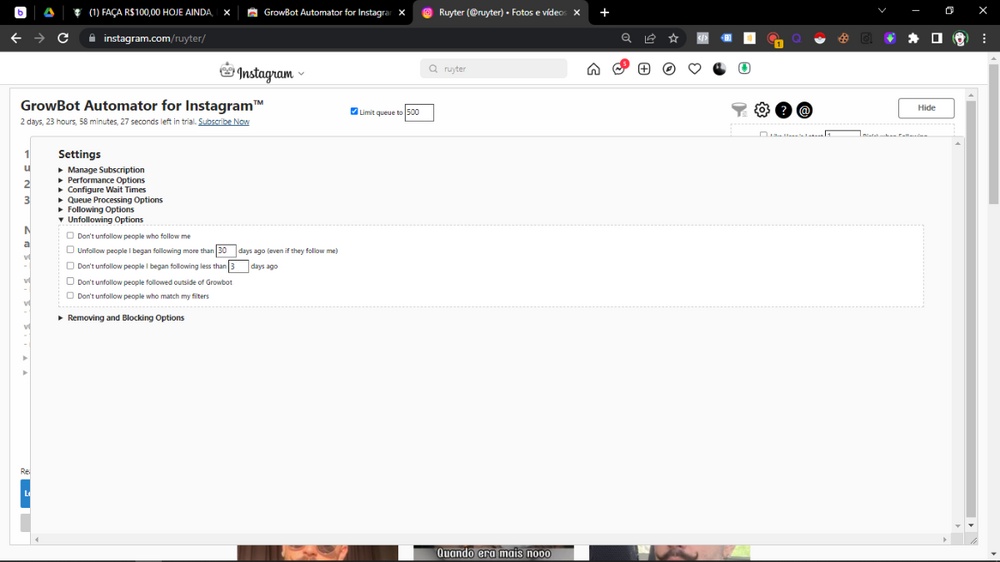The width and height of the screenshot is (1000, 562).
Task: Enable Don't unfollow people followed outside of Growbot
Action: (70, 281)
